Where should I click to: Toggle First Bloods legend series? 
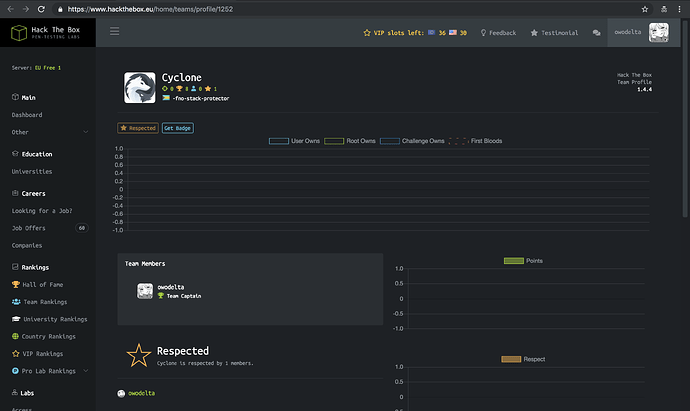pyautogui.click(x=475, y=141)
